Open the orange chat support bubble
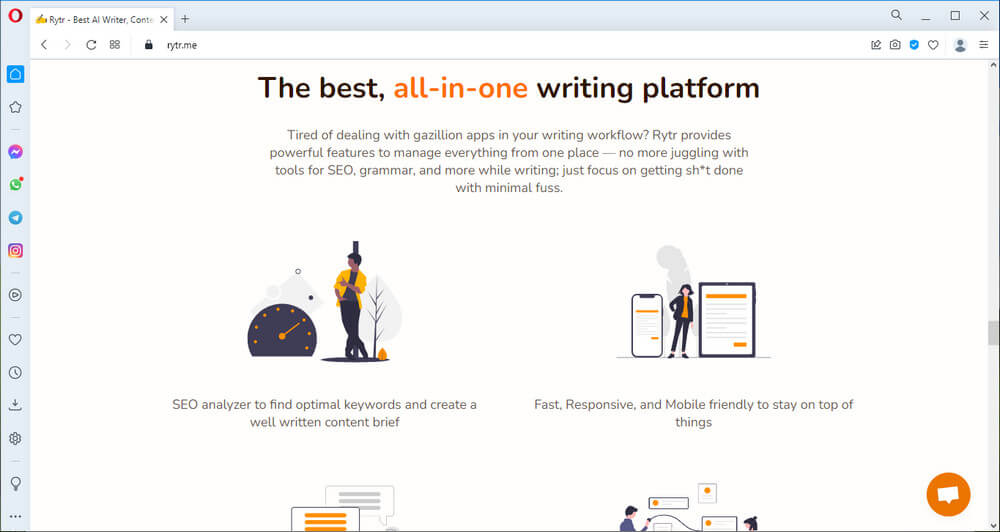 948,494
